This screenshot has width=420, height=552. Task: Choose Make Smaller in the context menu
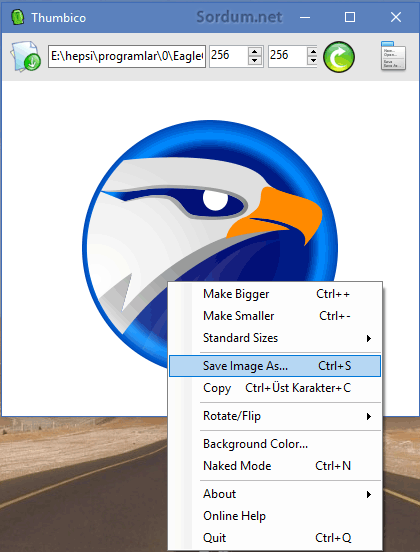click(x=275, y=316)
